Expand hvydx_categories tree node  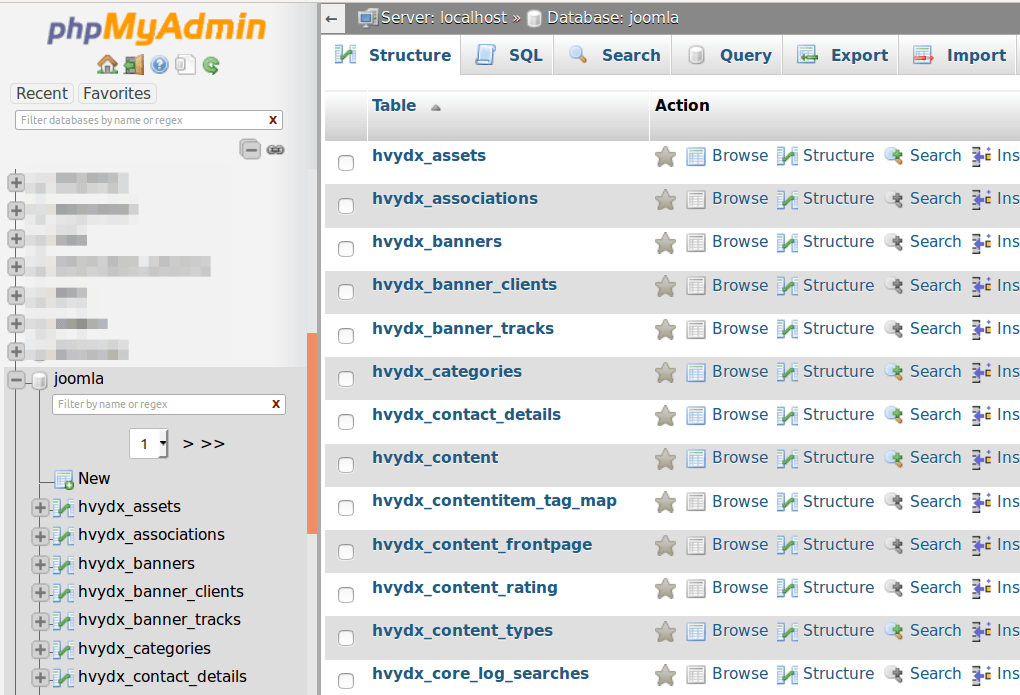click(40, 649)
